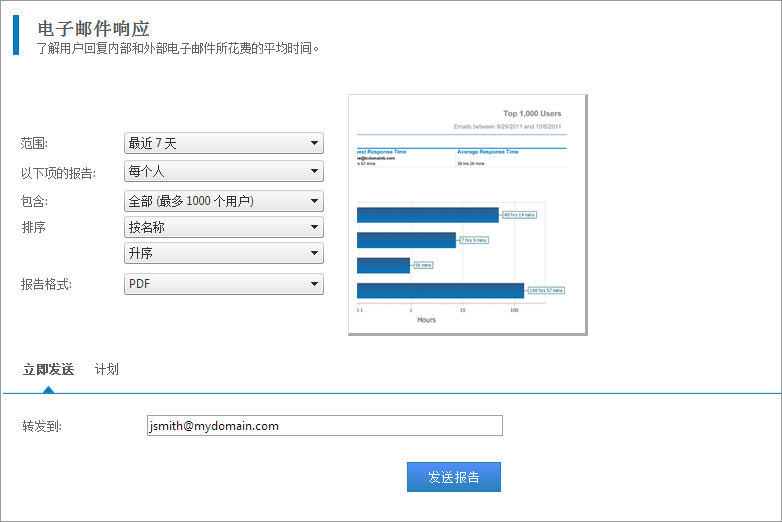The height and width of the screenshot is (522, 782).
Task: Open the 包含 dropdown showing 全部 (最多 1000 个用户)
Action: [223, 201]
